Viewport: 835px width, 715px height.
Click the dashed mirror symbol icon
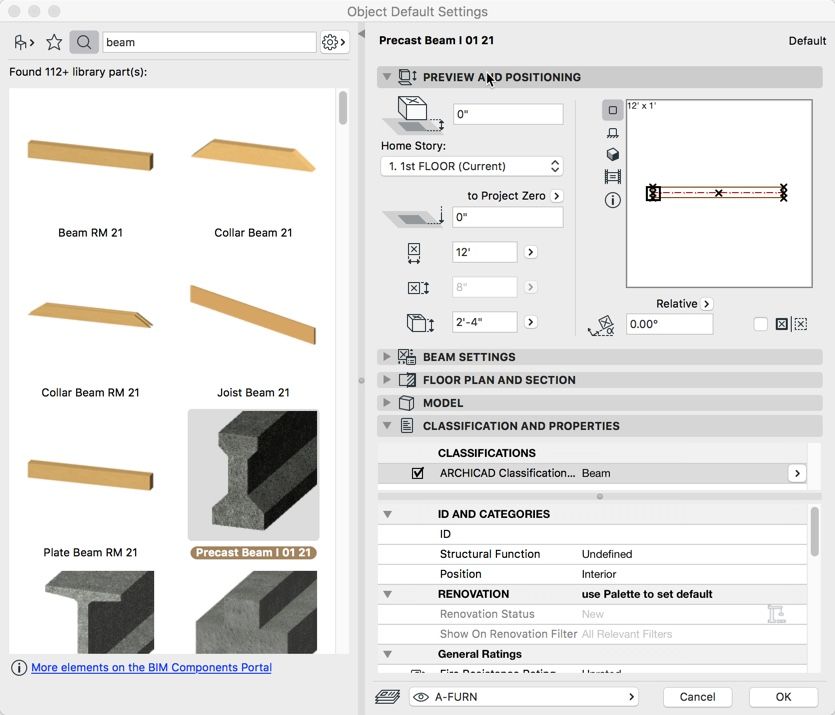pos(800,324)
